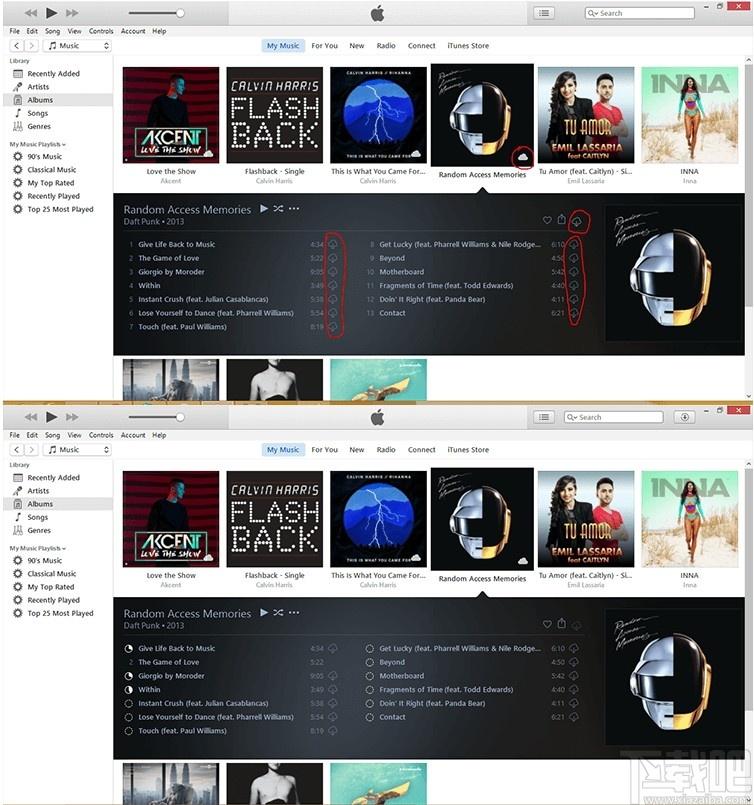Open the list view button in lower window
754x805 pixels.
[544, 417]
